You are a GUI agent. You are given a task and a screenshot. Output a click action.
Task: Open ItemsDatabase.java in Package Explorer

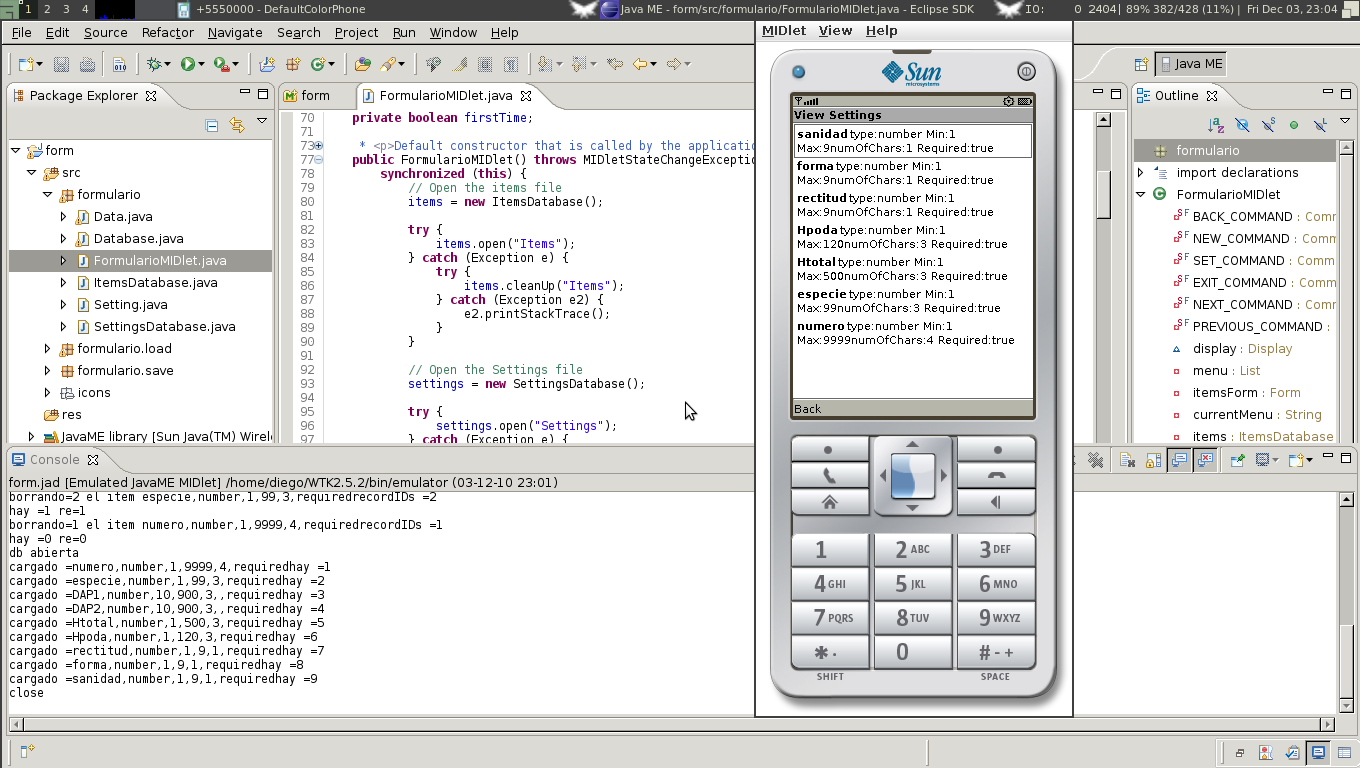155,283
